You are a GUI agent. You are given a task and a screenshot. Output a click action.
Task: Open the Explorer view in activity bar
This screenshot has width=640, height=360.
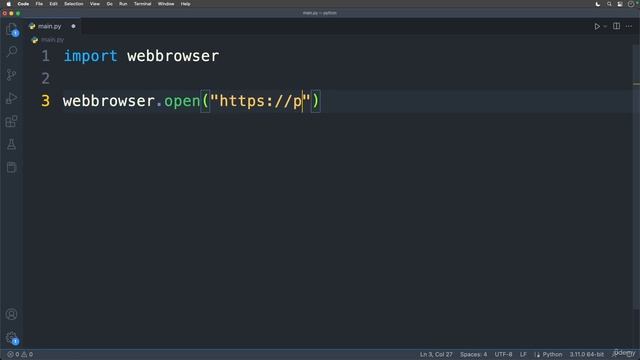click(11, 29)
